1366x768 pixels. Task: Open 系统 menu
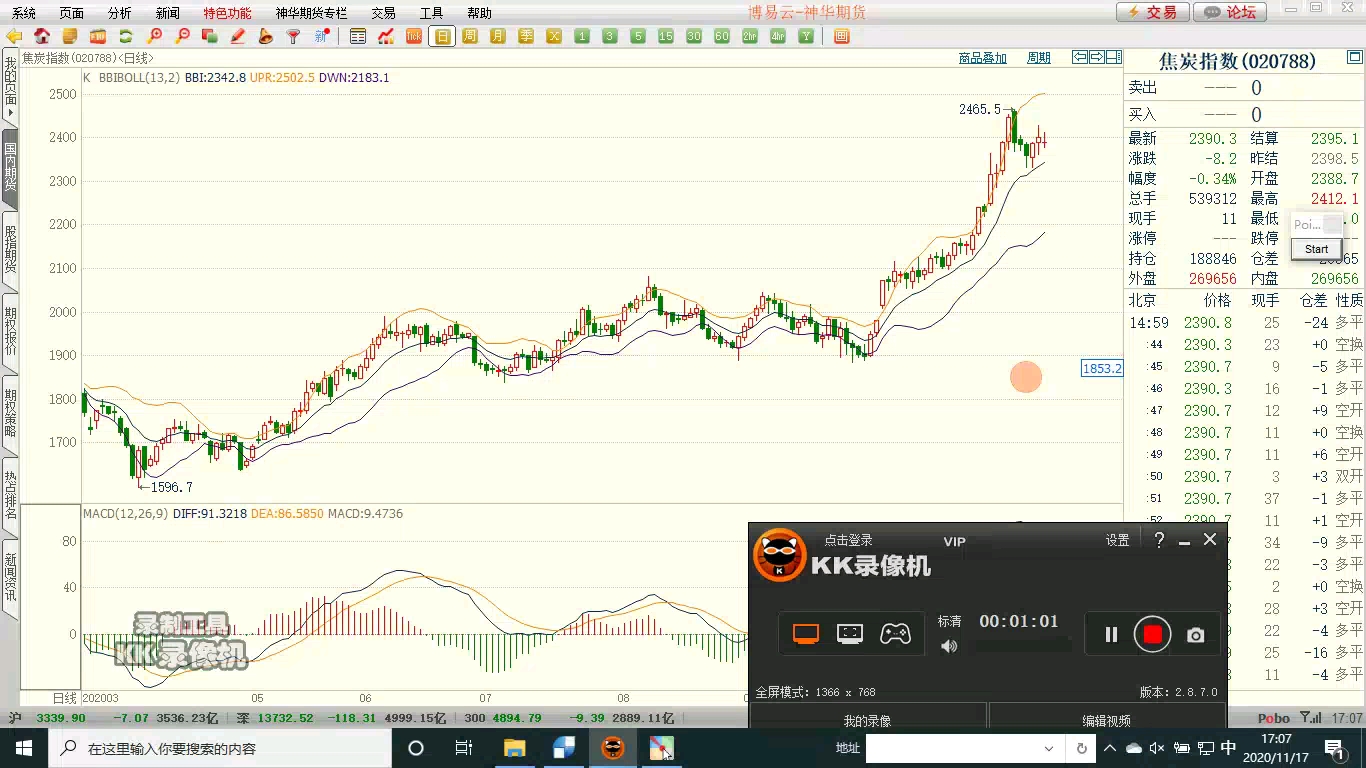pos(24,13)
